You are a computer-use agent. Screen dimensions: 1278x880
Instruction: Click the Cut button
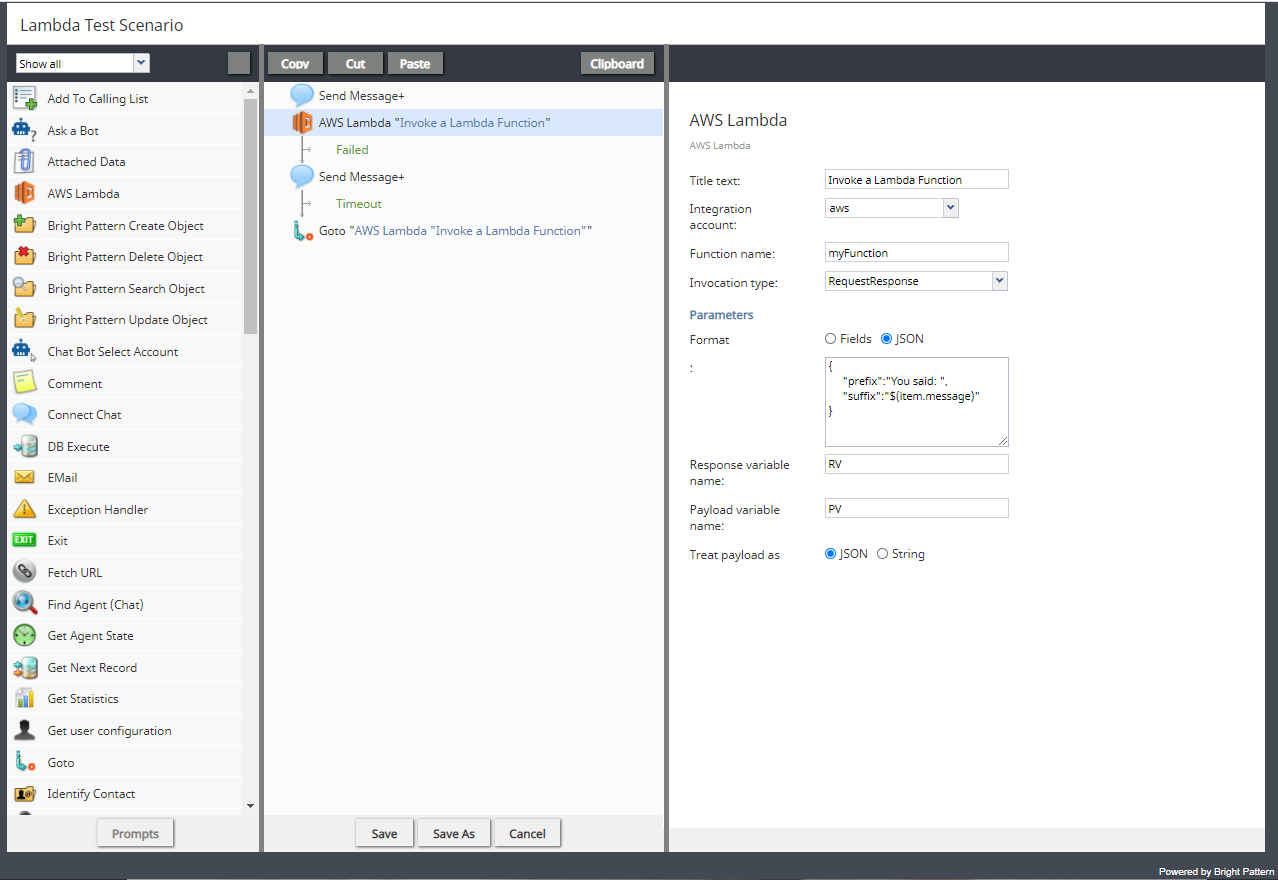(x=355, y=63)
